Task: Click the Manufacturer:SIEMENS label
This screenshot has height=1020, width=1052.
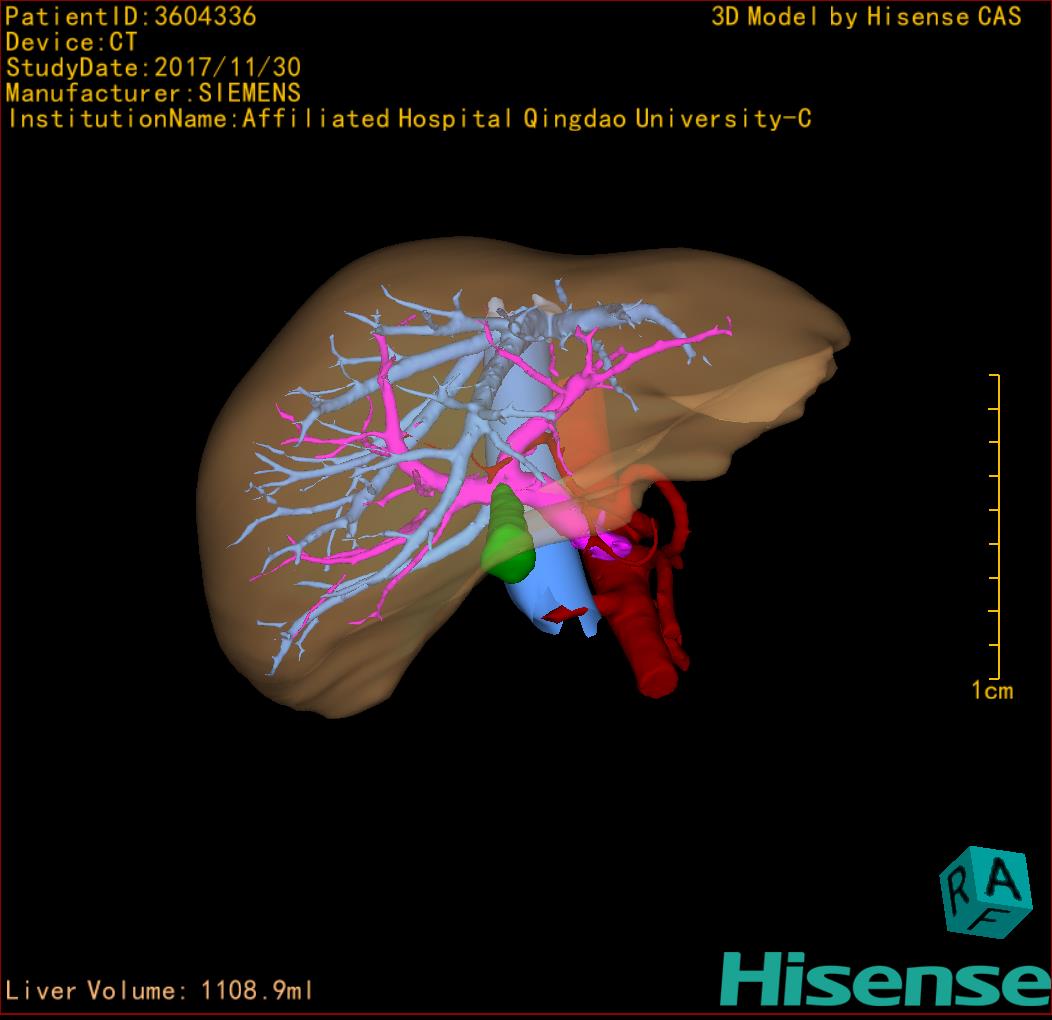Action: (x=153, y=94)
